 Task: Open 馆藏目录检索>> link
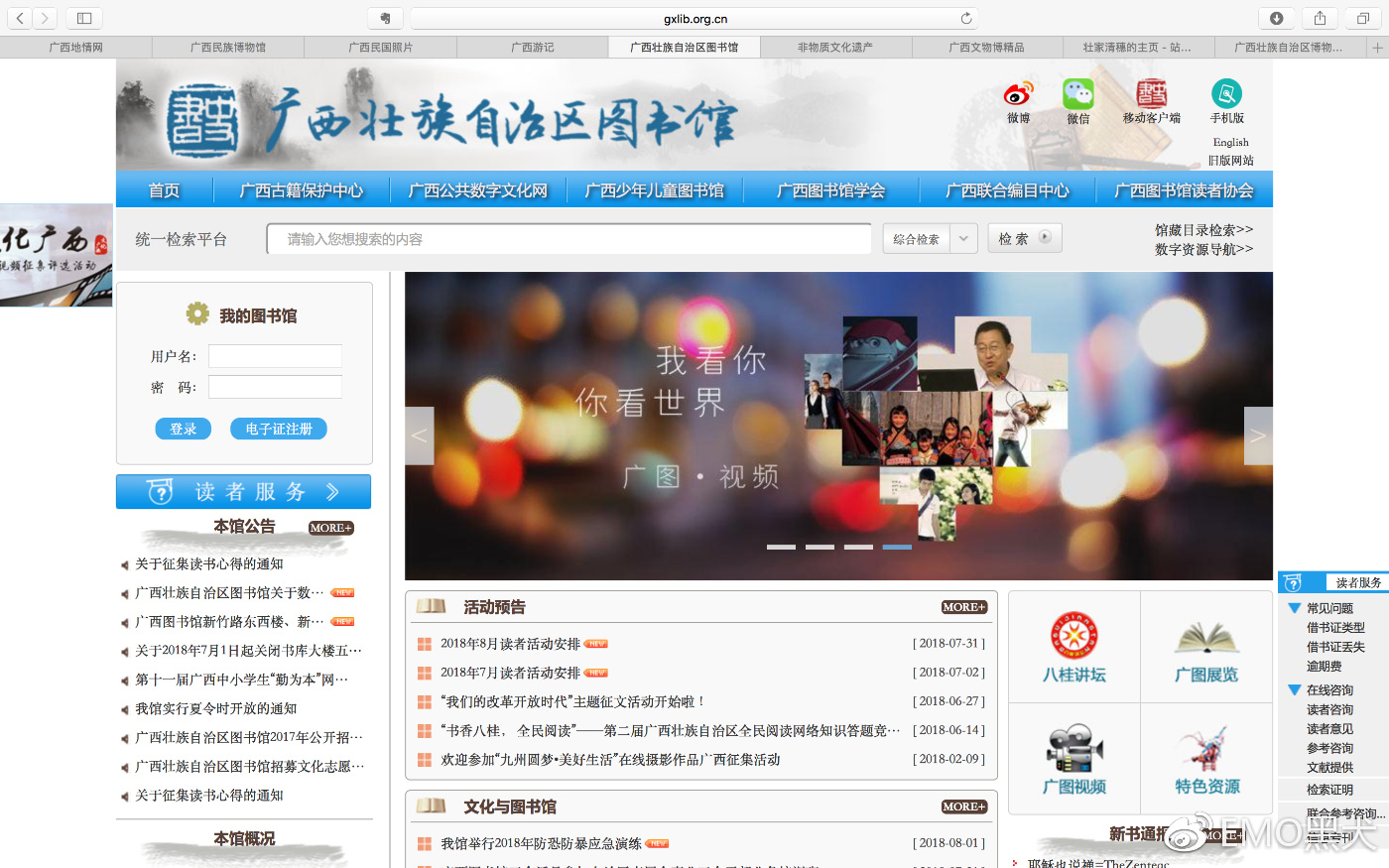click(x=1203, y=230)
